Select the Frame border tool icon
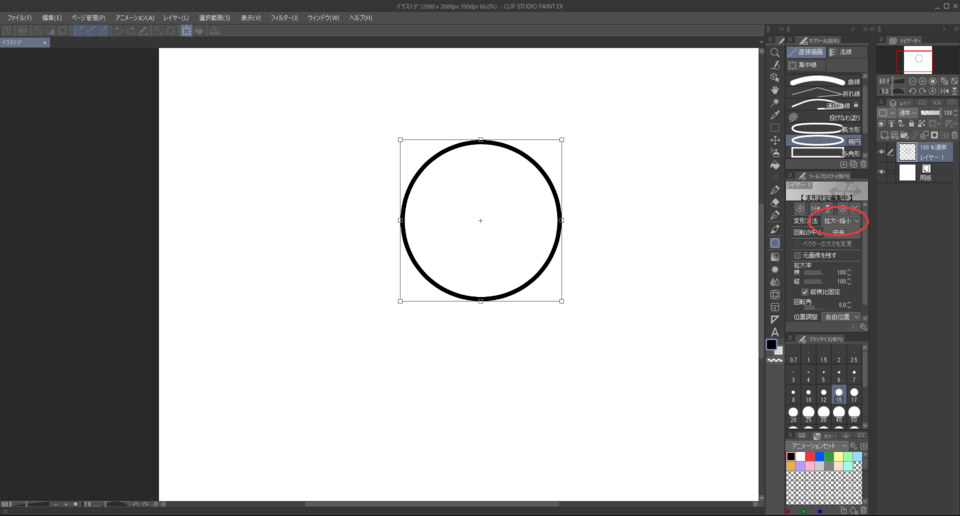Image resolution: width=960 pixels, height=516 pixels. coord(774,307)
